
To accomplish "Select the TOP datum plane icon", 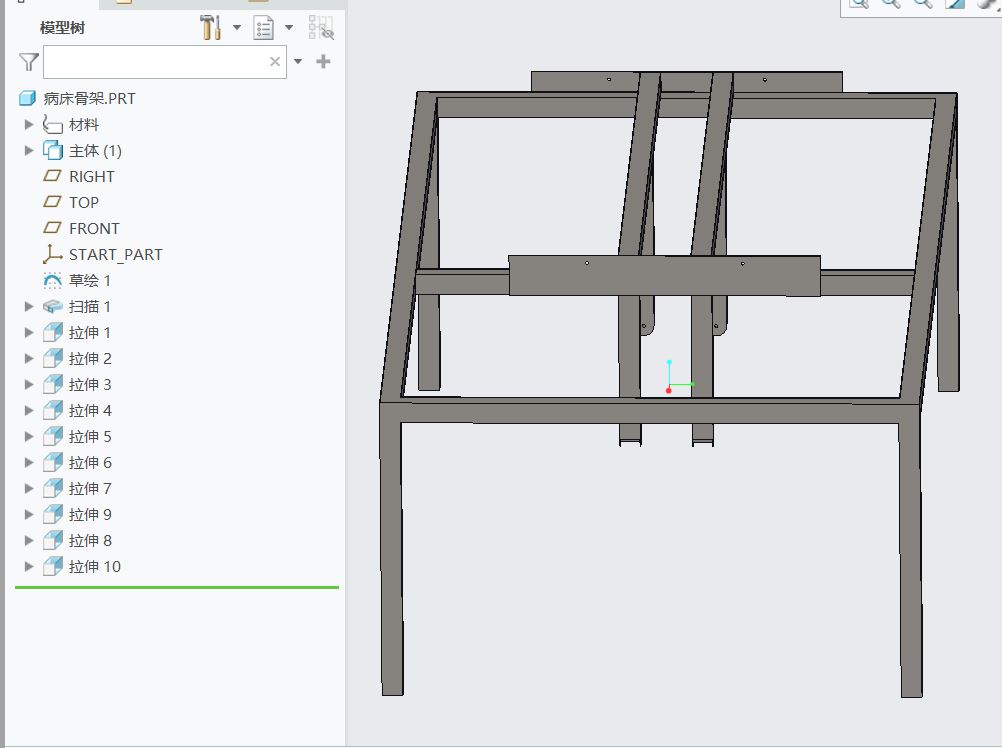I will (52, 202).
